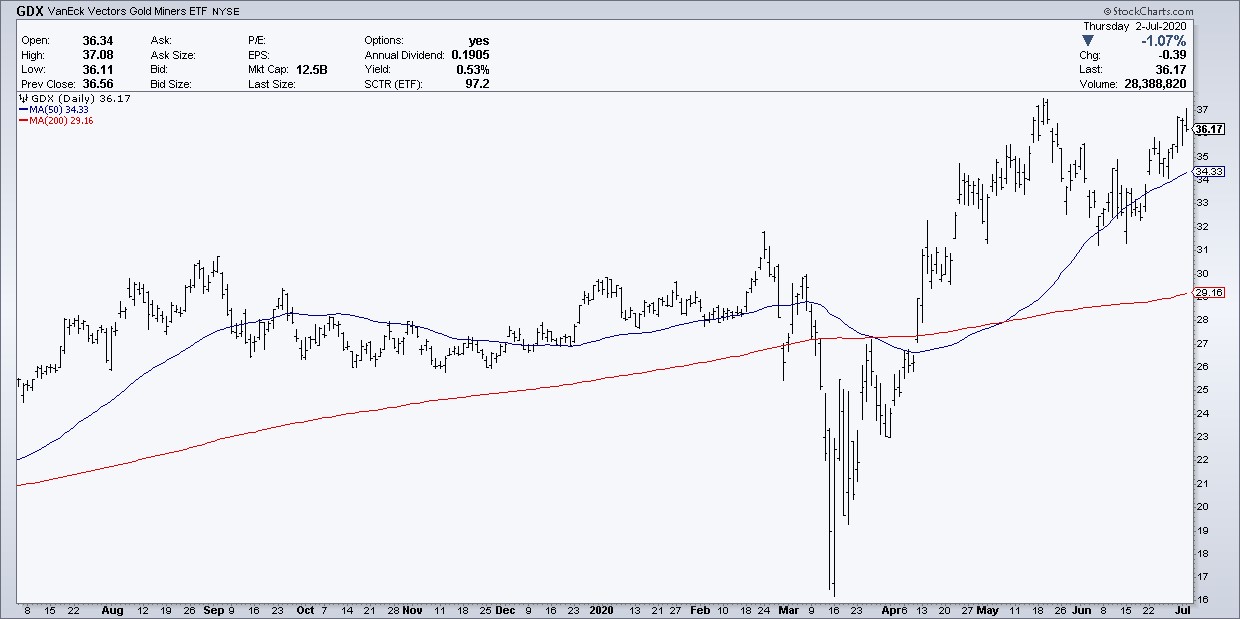The width and height of the screenshot is (1240, 619).
Task: Click the 16 price level on the axis
Action: [x=1202, y=599]
